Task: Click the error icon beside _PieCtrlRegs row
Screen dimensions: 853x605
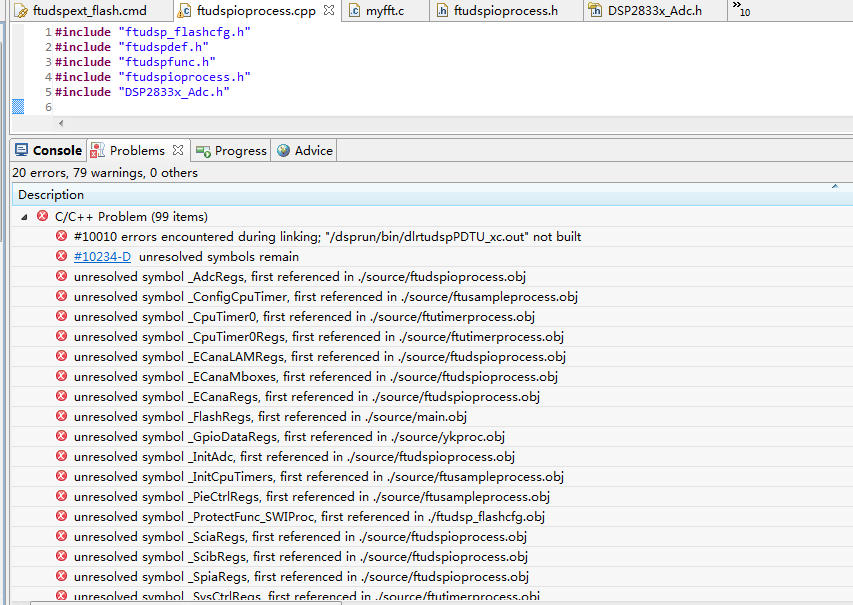Action: click(x=61, y=496)
